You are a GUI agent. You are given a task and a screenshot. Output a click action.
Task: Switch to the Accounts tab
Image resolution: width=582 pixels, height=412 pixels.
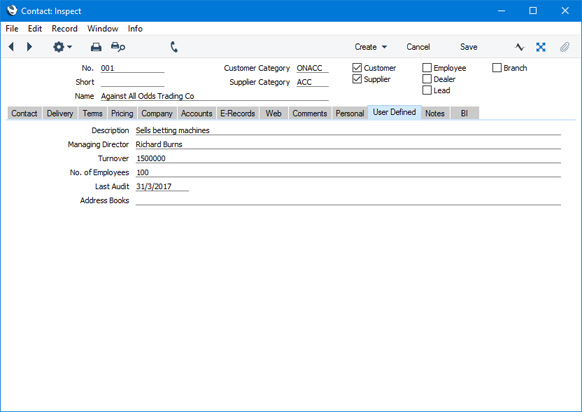[196, 113]
